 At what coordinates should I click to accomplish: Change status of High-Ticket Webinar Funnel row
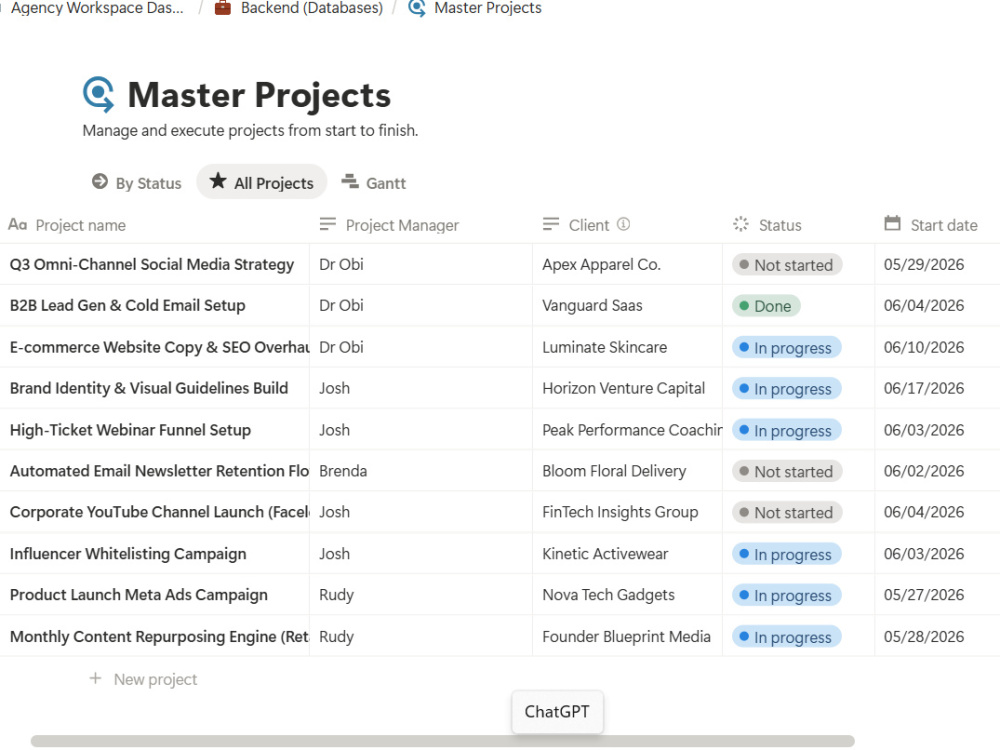(x=786, y=430)
